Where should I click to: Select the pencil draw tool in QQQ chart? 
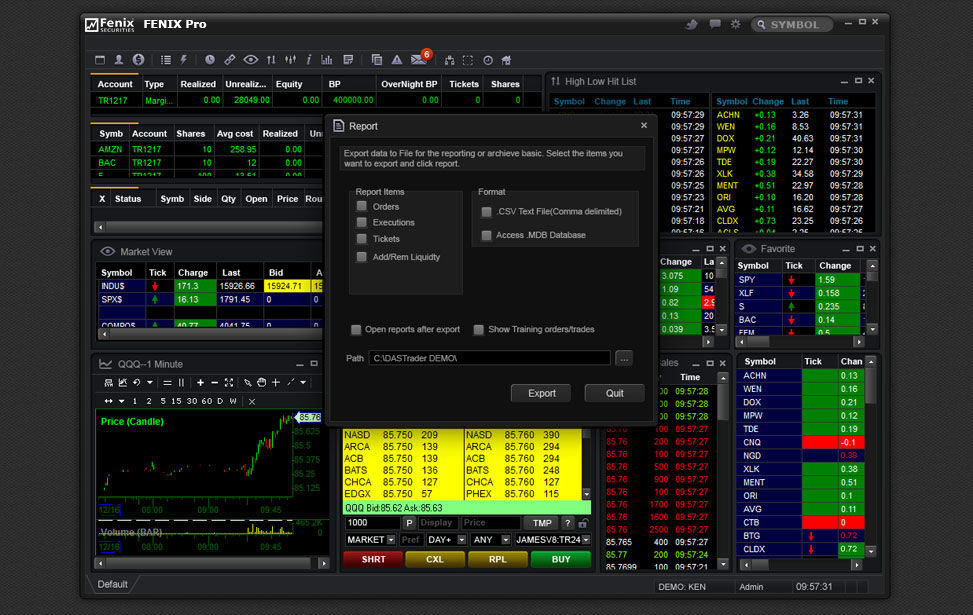(x=248, y=383)
